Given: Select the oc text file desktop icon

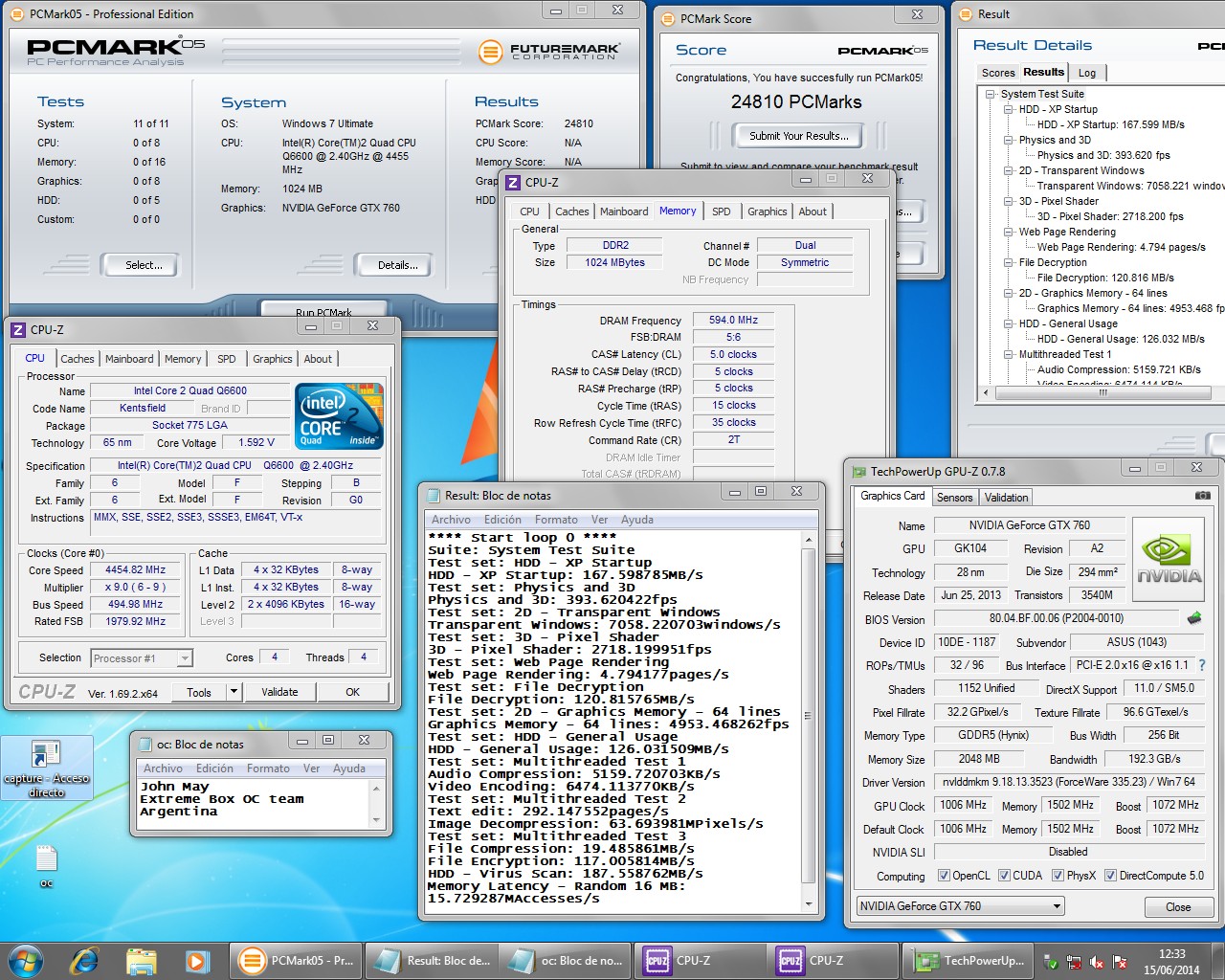Looking at the screenshot, I should [x=46, y=866].
